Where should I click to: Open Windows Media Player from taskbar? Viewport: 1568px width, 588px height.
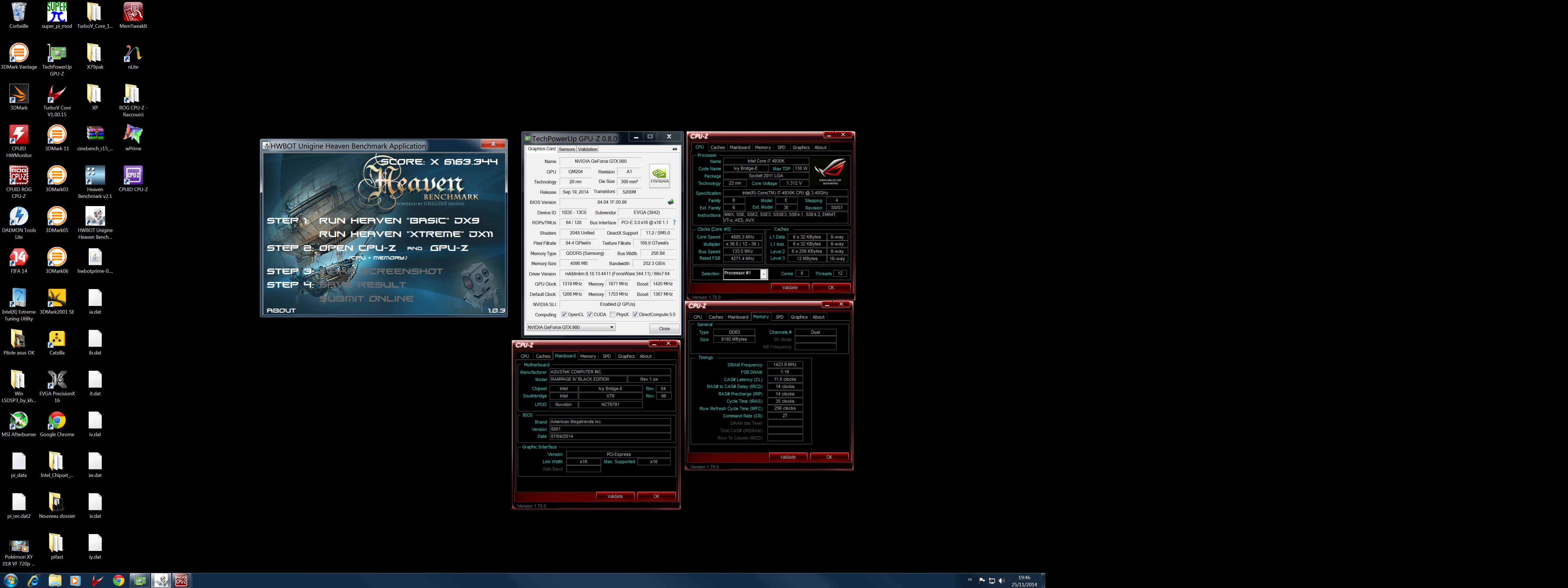tap(75, 580)
